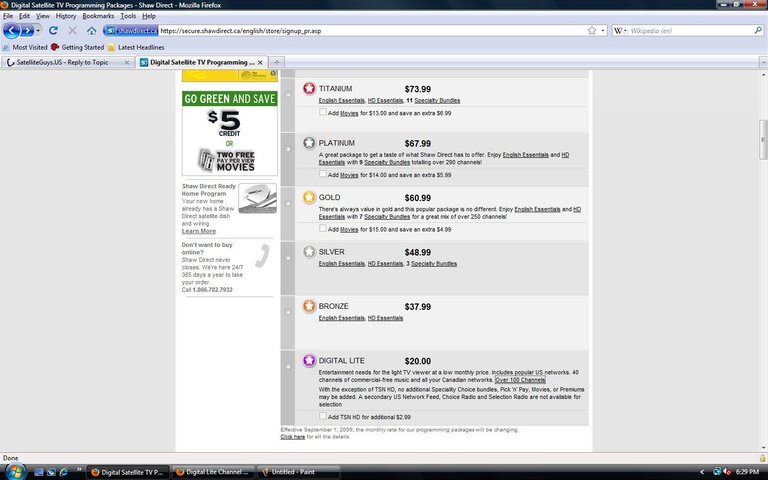Check Add Movies for $13.00 under Titanium
The width and height of the screenshot is (768, 480).
tap(322, 112)
